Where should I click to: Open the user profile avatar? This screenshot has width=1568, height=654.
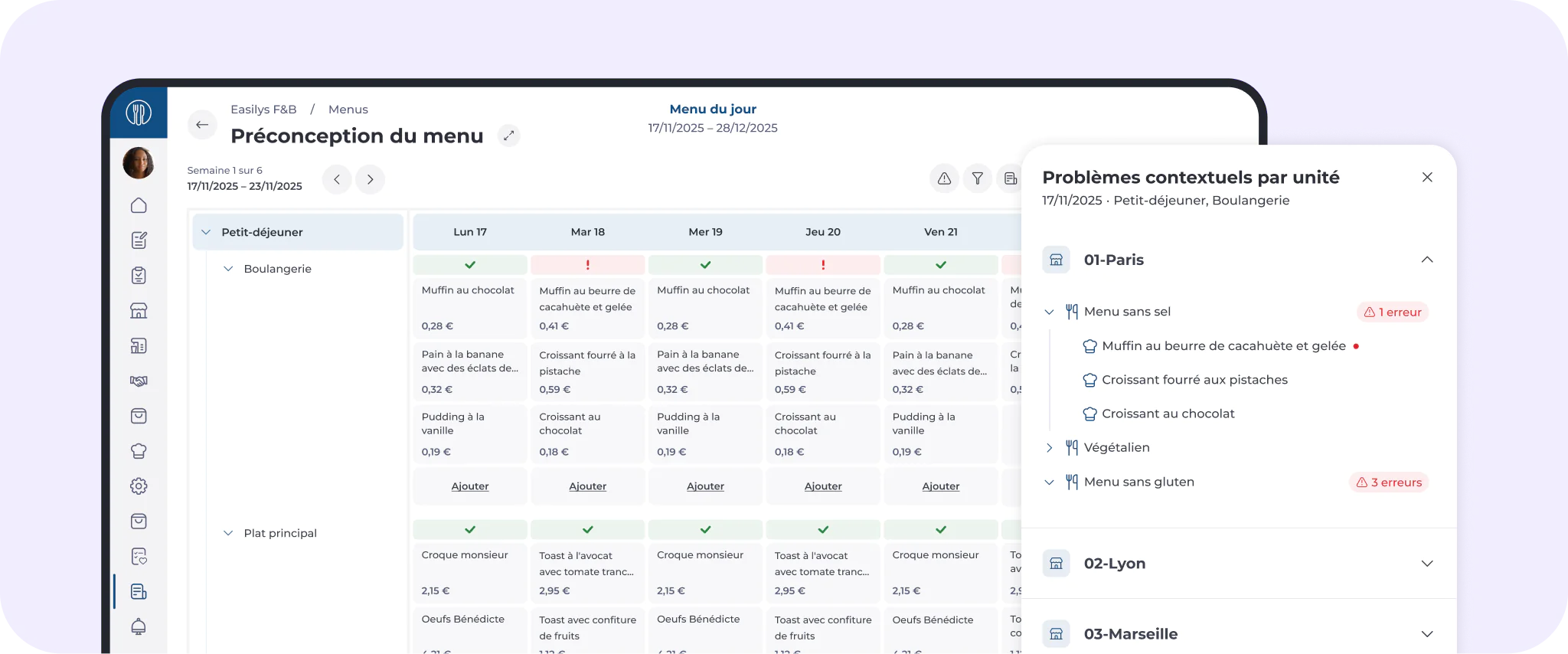click(139, 163)
